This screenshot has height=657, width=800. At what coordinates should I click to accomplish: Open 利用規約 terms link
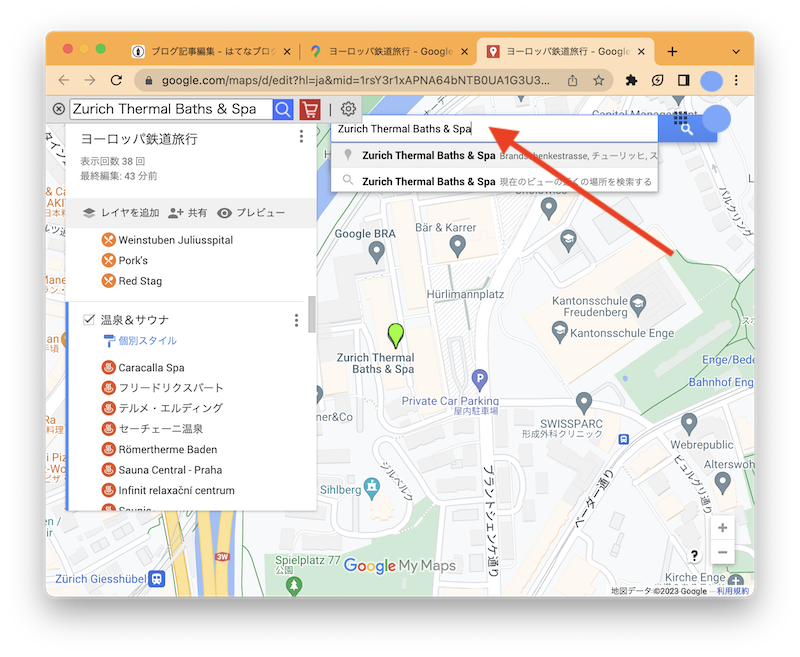pyautogui.click(x=733, y=591)
